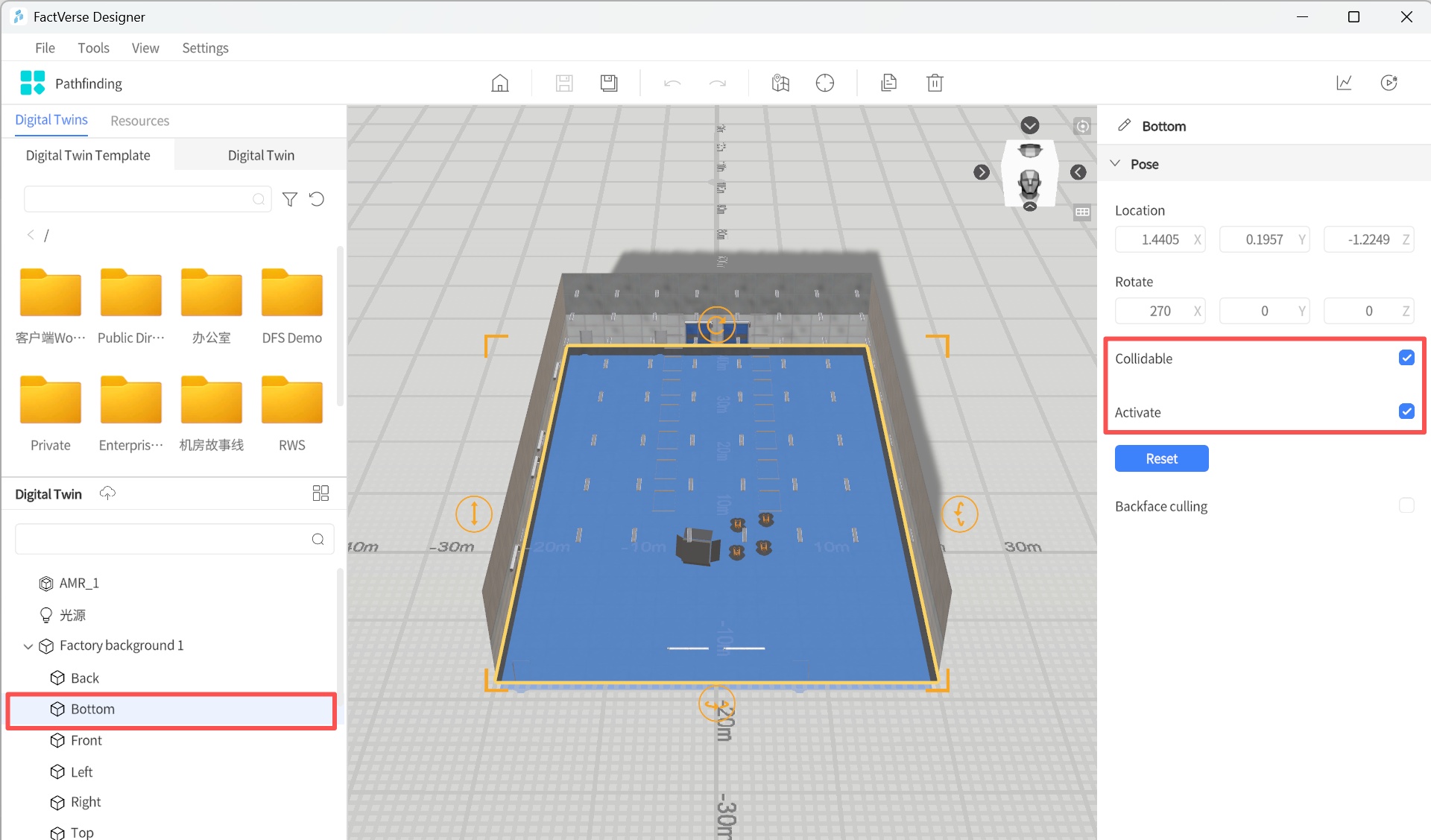1431x840 pixels.
Task: Start the simulation run icon
Action: tap(1389, 83)
